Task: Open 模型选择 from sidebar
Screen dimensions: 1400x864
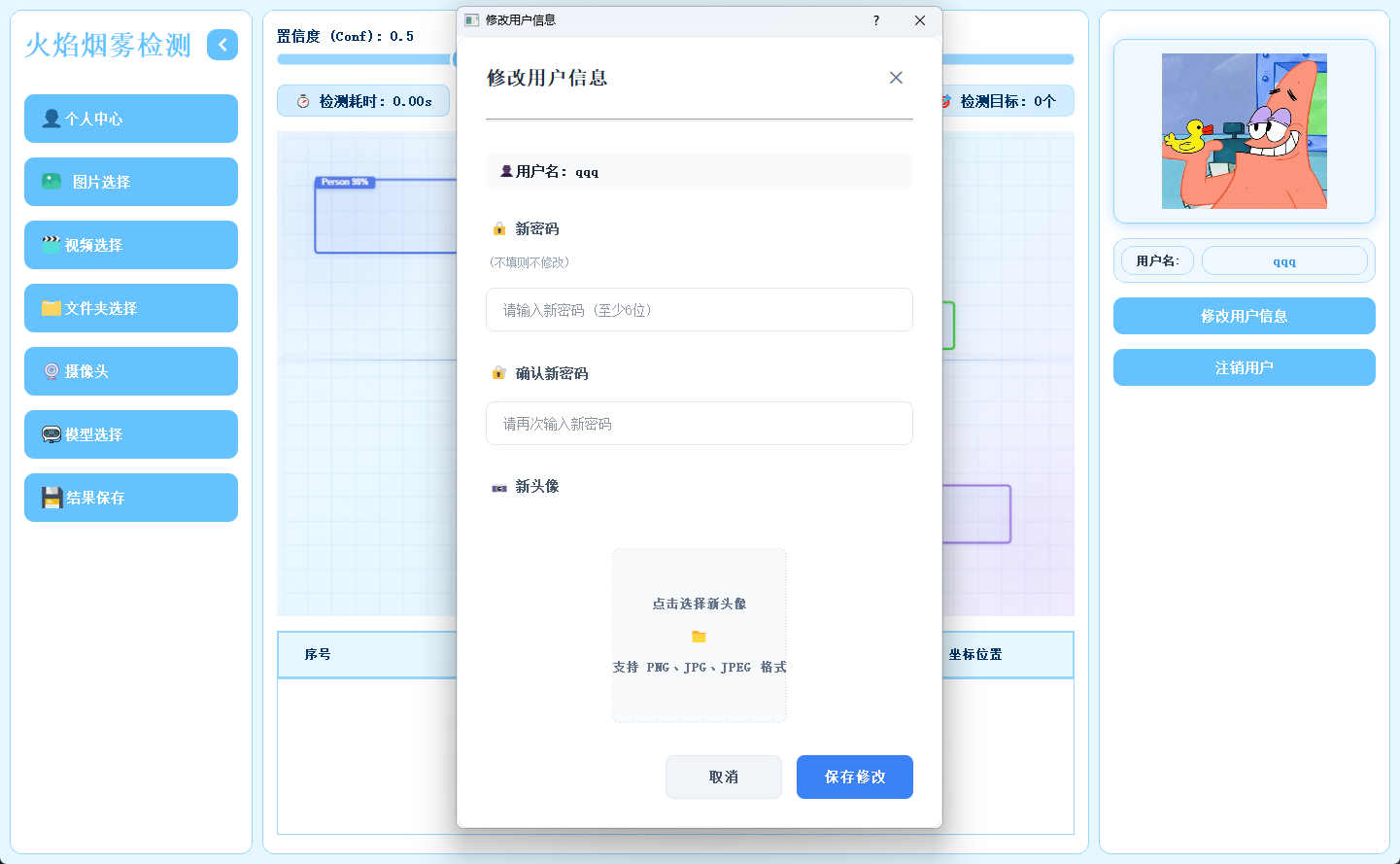Action: pyautogui.click(x=131, y=434)
